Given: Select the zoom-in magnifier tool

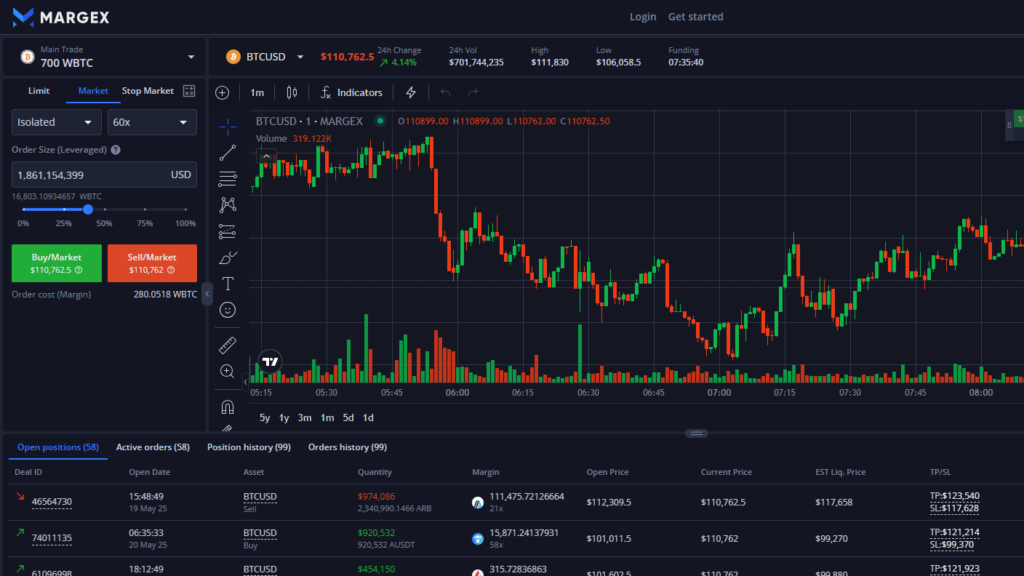Looking at the screenshot, I should [227, 371].
